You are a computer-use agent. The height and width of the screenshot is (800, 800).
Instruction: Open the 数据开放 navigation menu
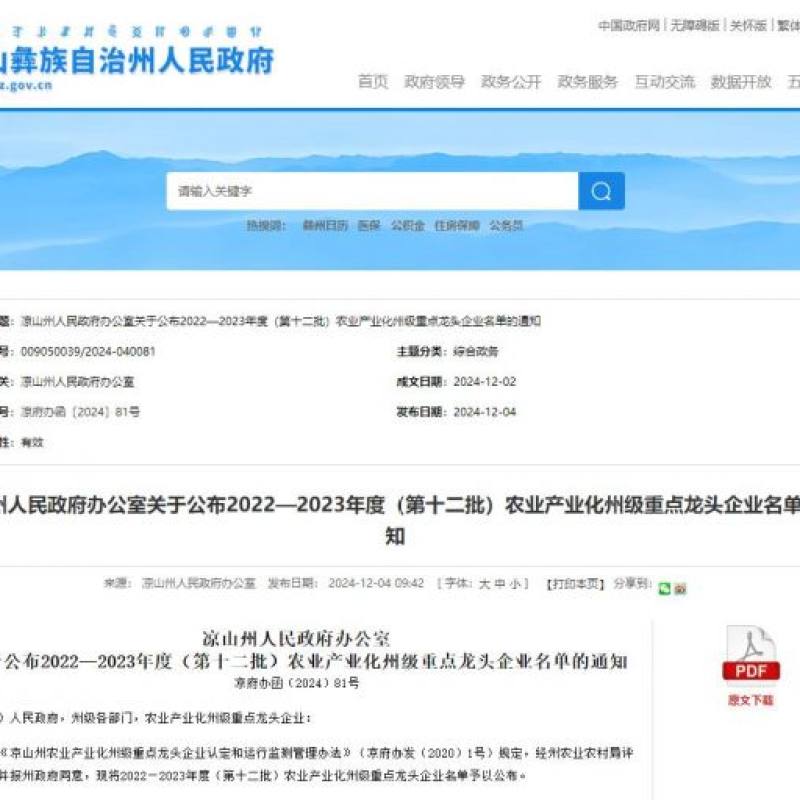(741, 82)
